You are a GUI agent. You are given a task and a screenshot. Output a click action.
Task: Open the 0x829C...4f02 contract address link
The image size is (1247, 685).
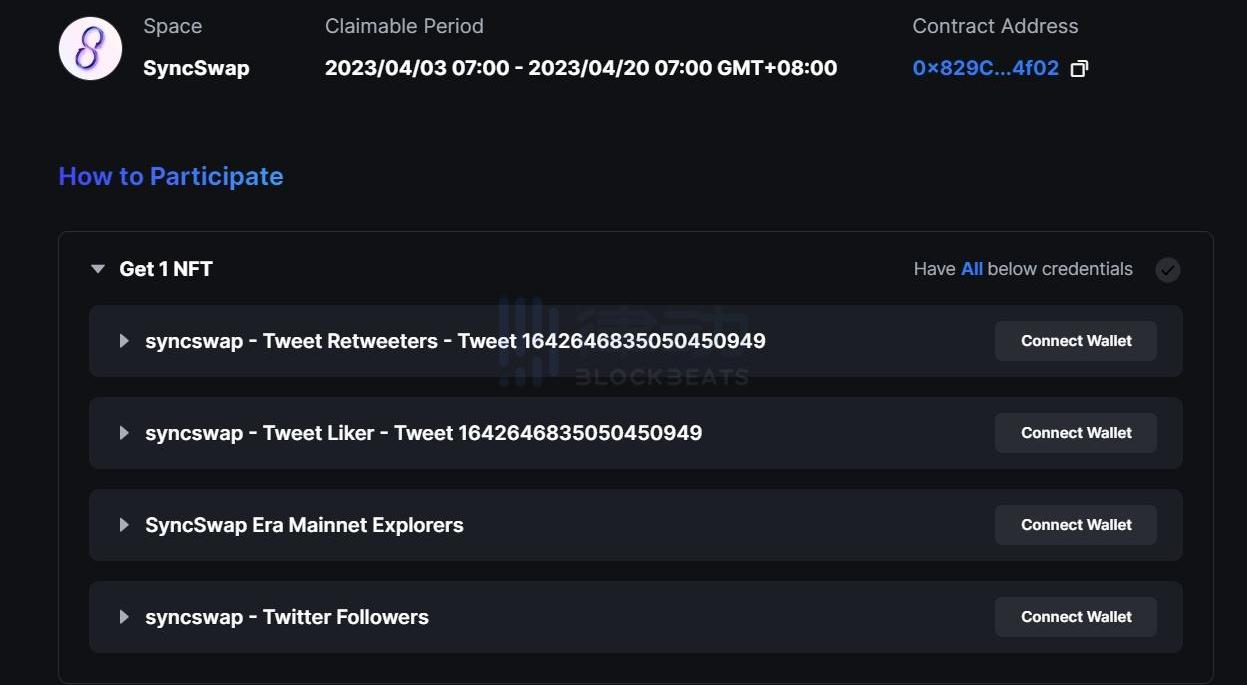point(985,68)
